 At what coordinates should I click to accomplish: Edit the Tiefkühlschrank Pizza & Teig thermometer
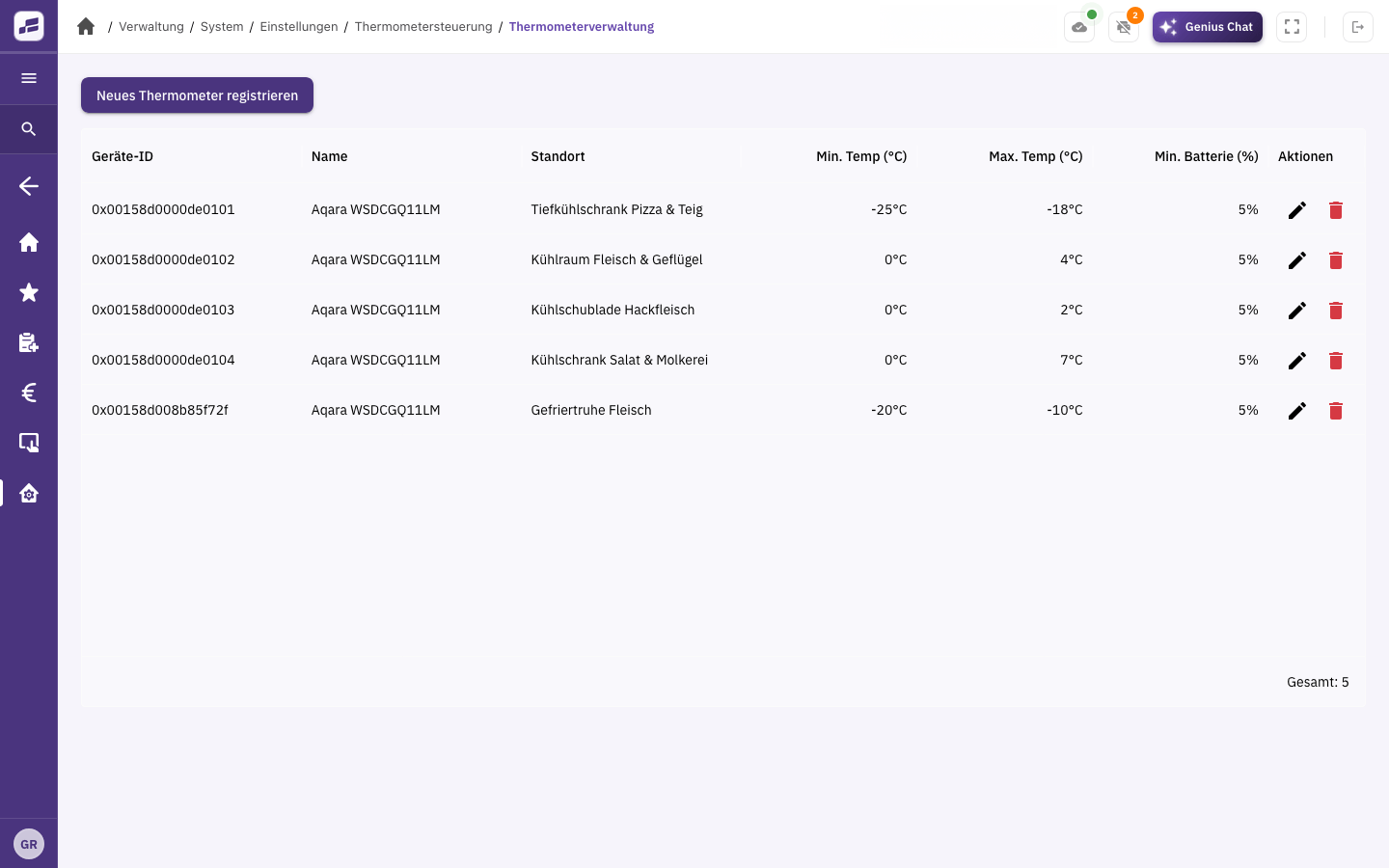point(1297,210)
